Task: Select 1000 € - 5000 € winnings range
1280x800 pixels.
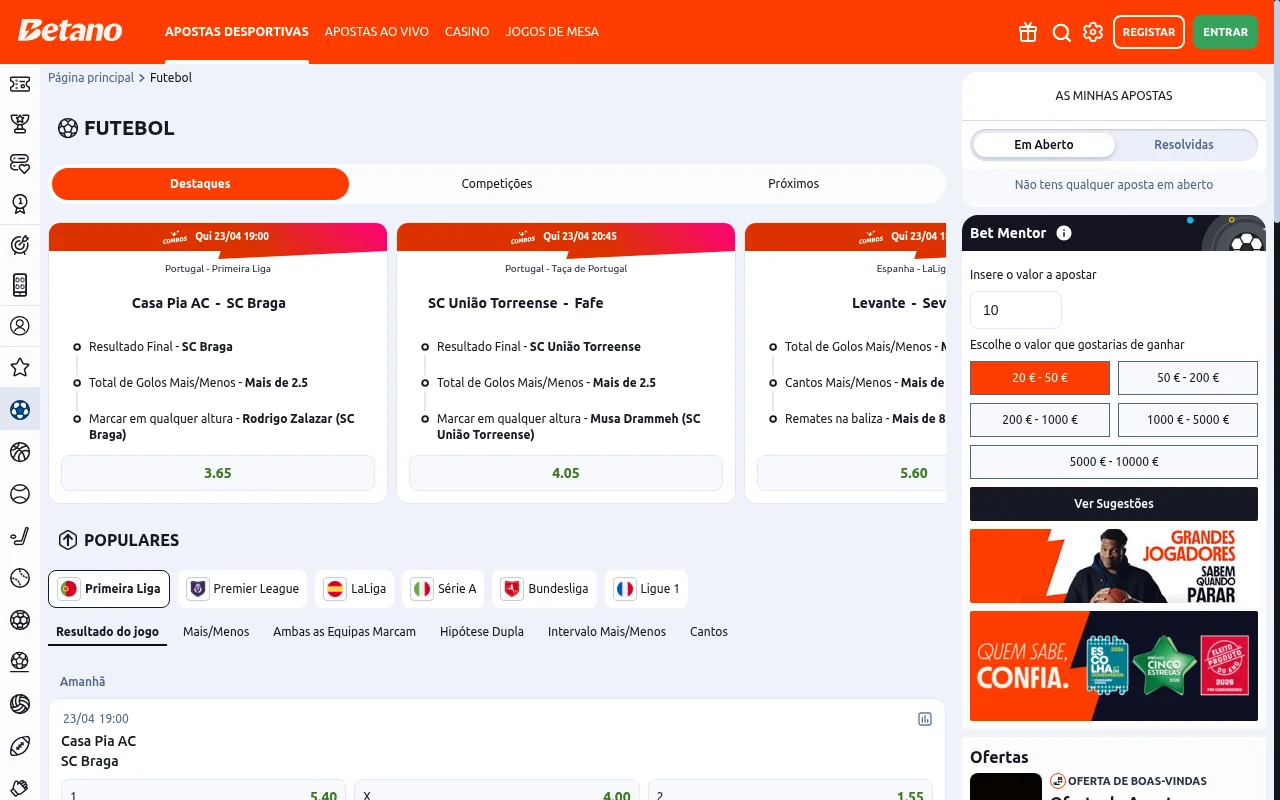Action: pyautogui.click(x=1188, y=420)
